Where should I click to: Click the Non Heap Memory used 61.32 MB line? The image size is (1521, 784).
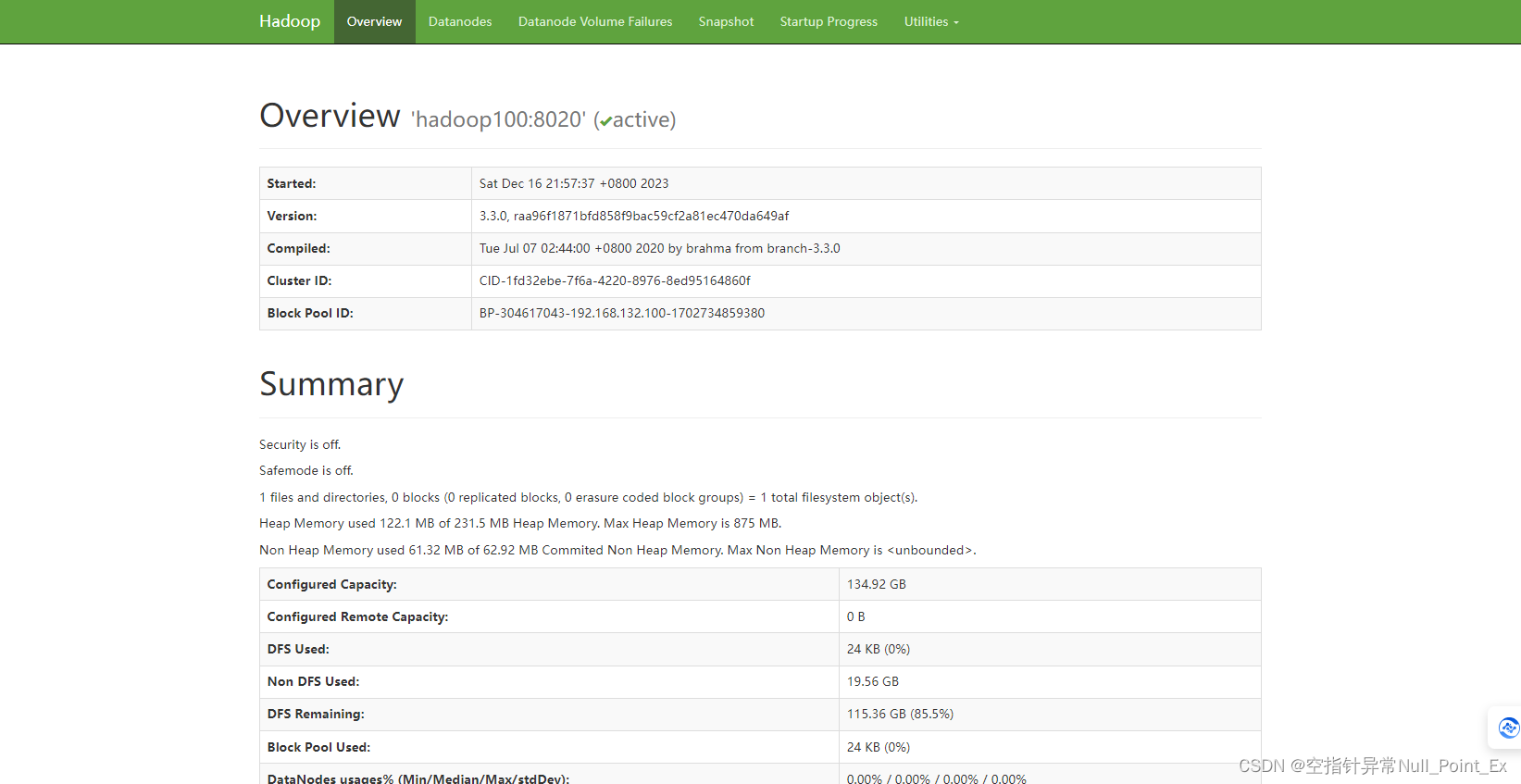point(617,550)
